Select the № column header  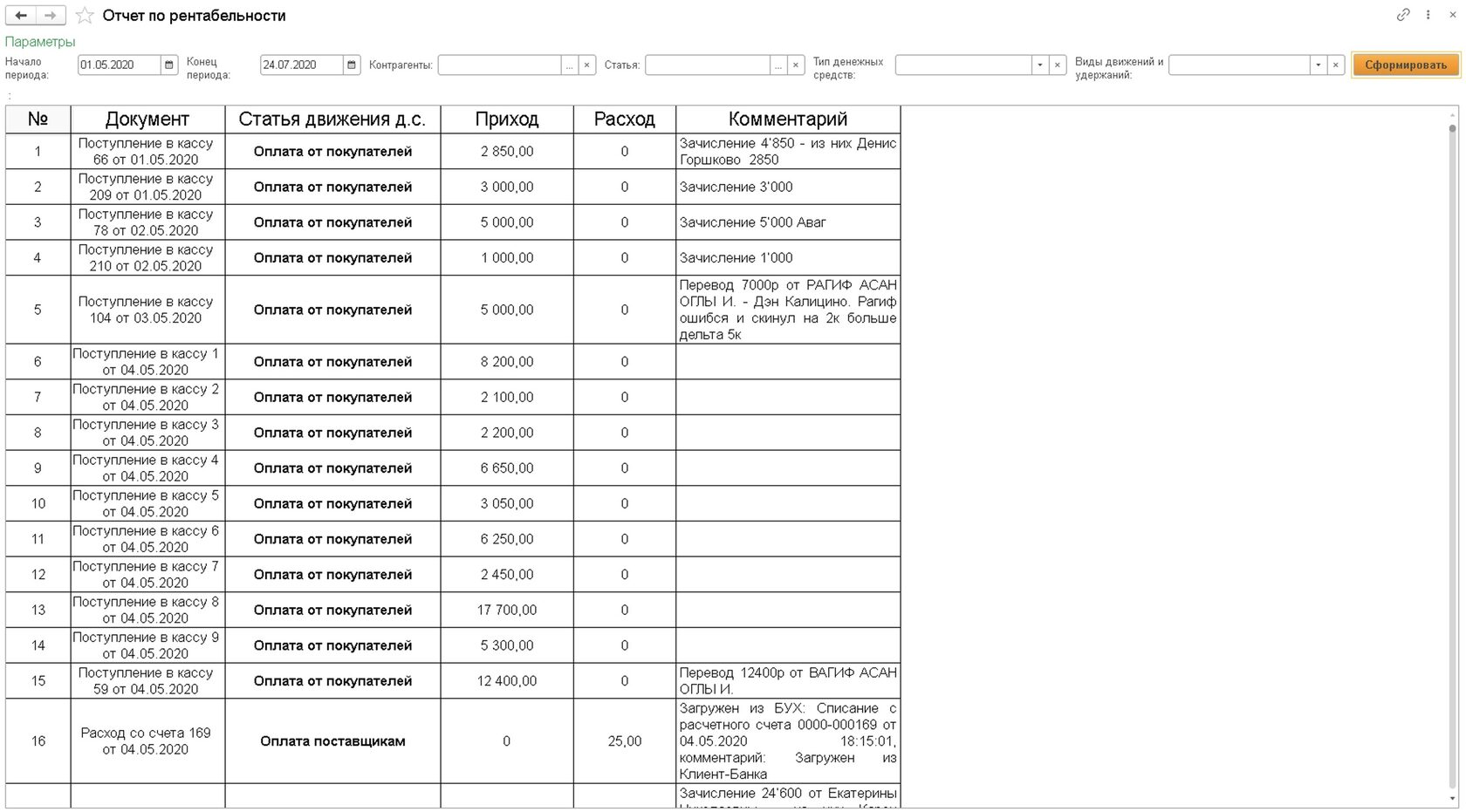(38, 119)
